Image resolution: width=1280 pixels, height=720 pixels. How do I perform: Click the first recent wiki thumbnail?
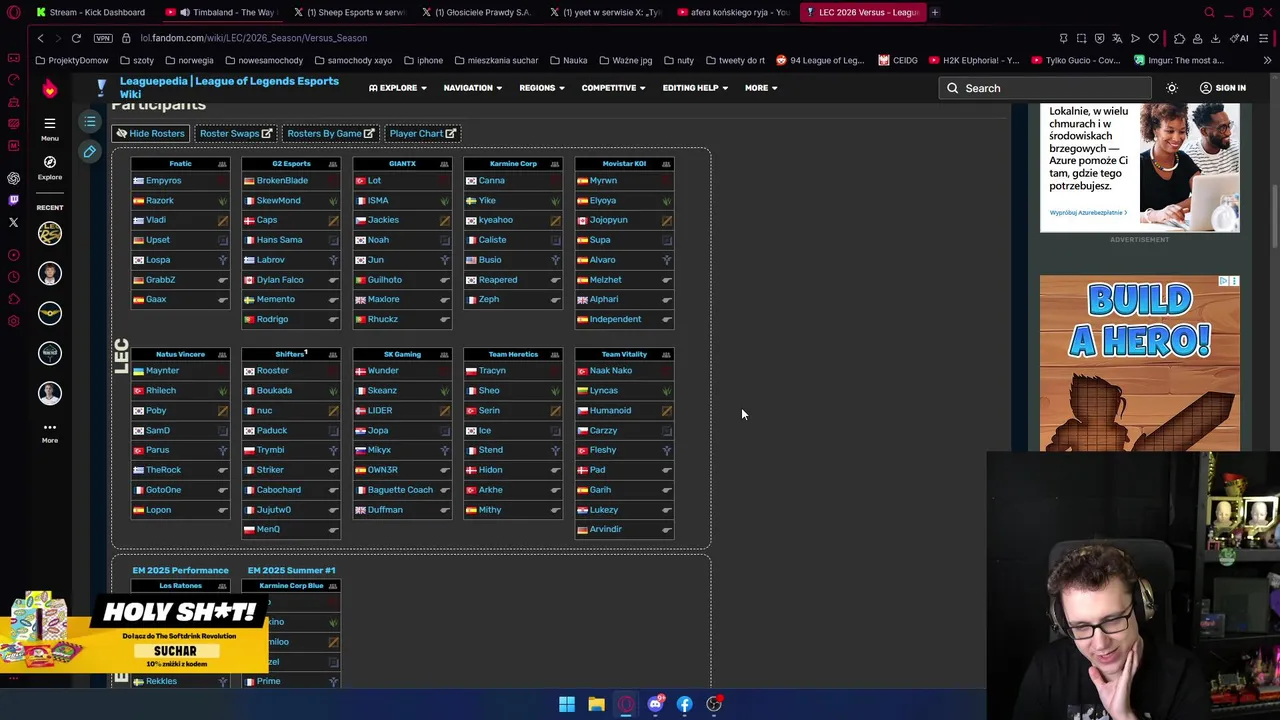tap(49, 233)
